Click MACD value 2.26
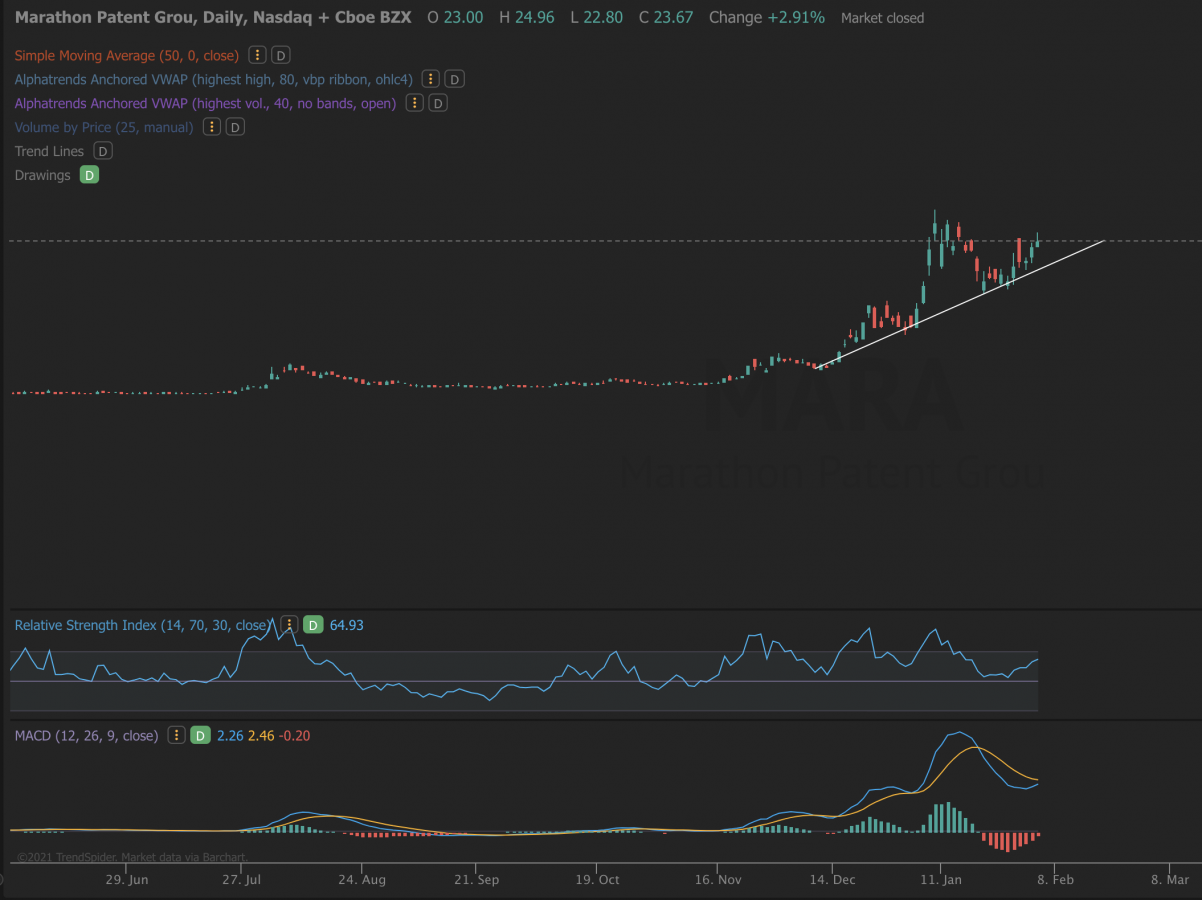 click(229, 735)
